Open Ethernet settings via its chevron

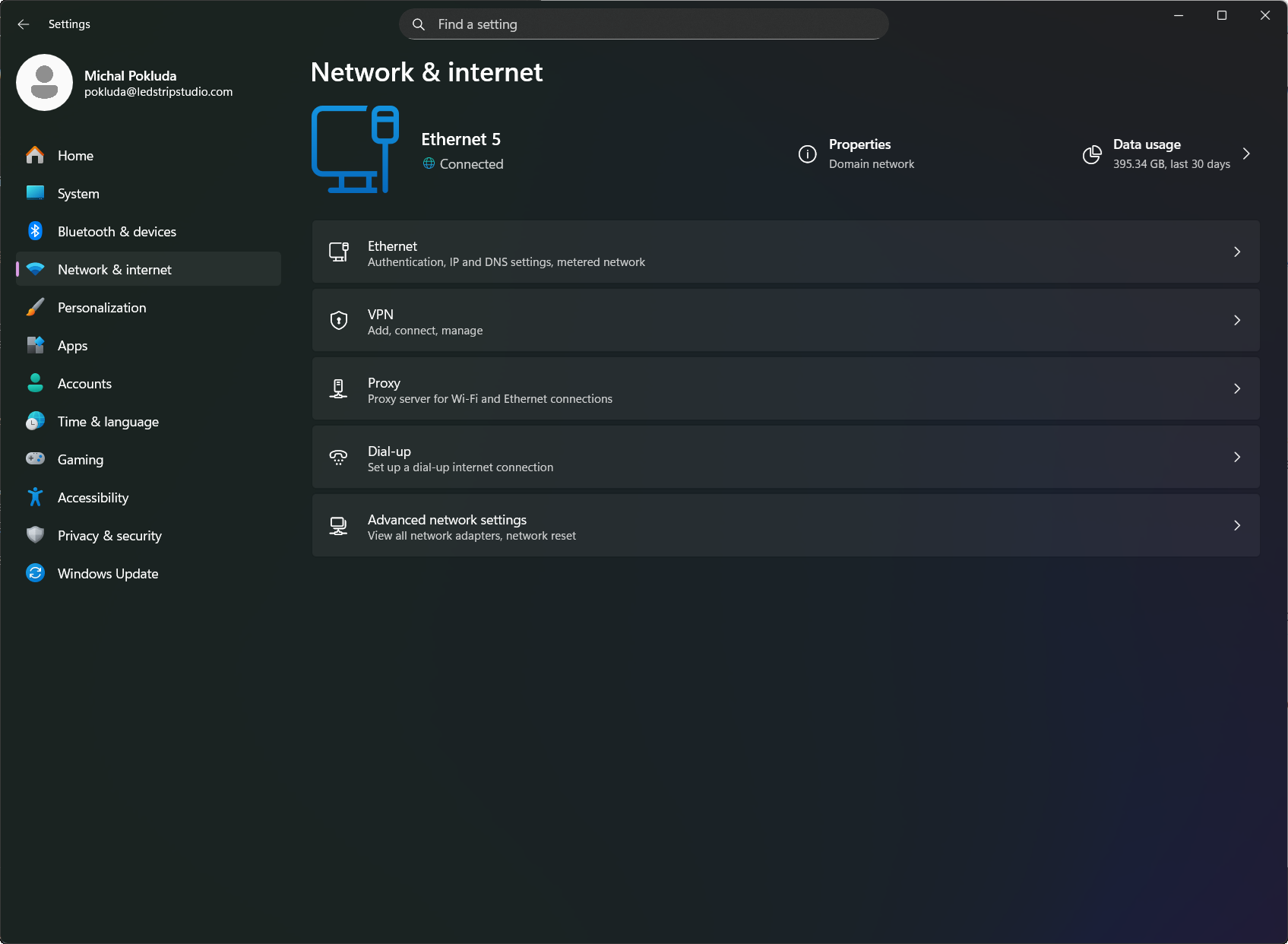[x=1237, y=252]
